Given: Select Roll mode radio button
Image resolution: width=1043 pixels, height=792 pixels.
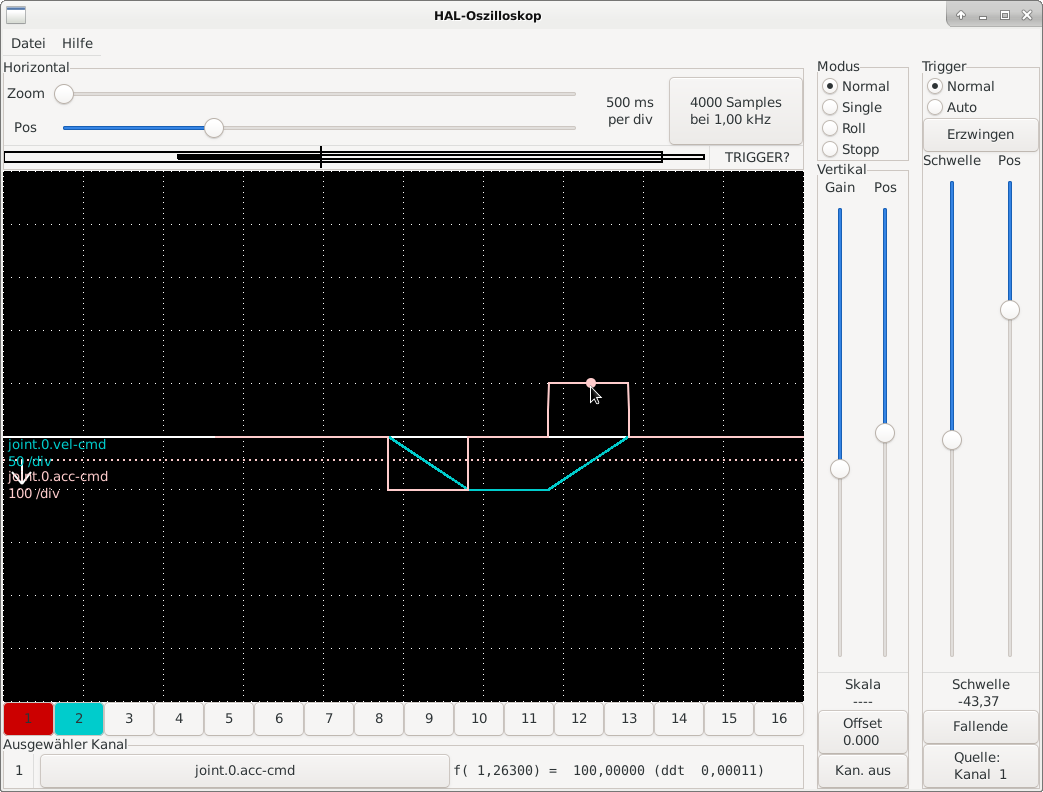Looking at the screenshot, I should coord(830,128).
